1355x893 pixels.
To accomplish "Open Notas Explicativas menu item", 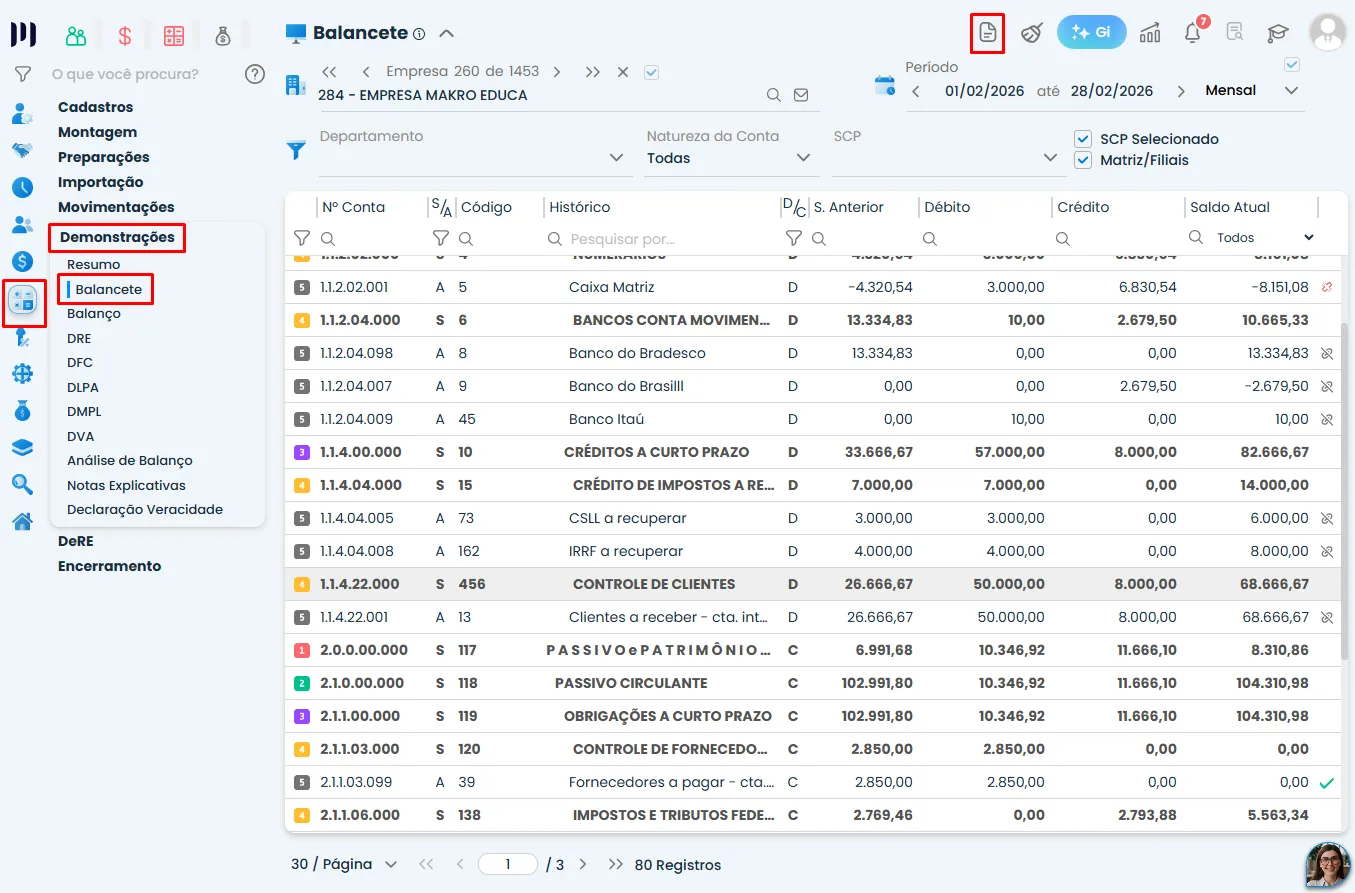I will point(127,485).
